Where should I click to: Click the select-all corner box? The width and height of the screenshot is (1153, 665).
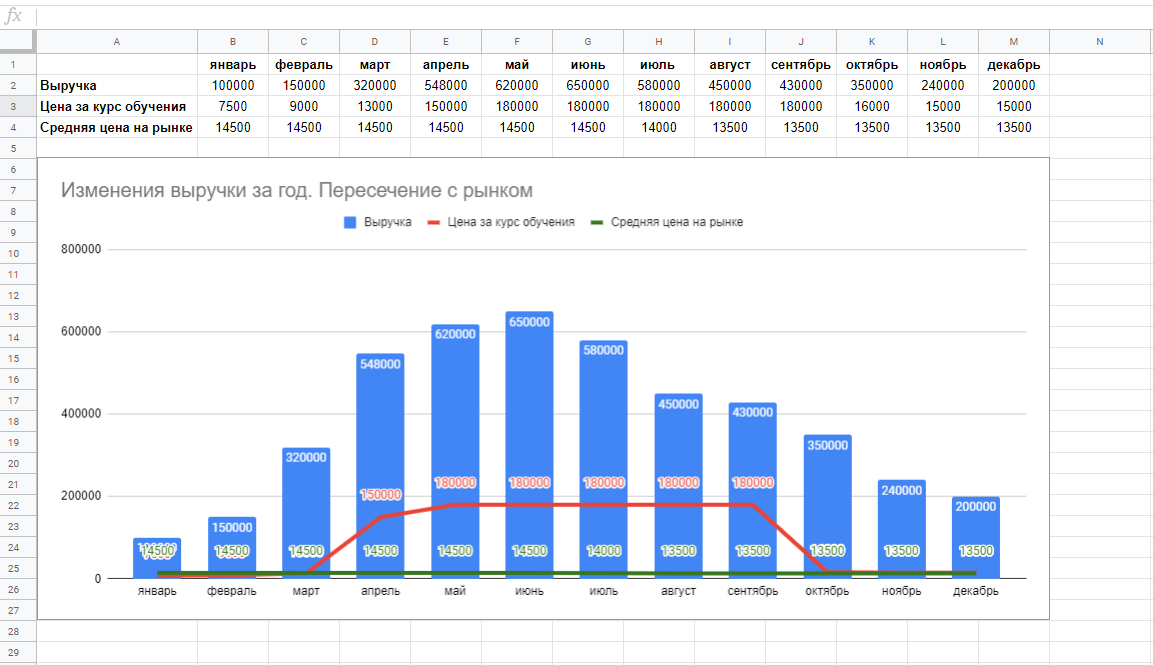coord(17,41)
